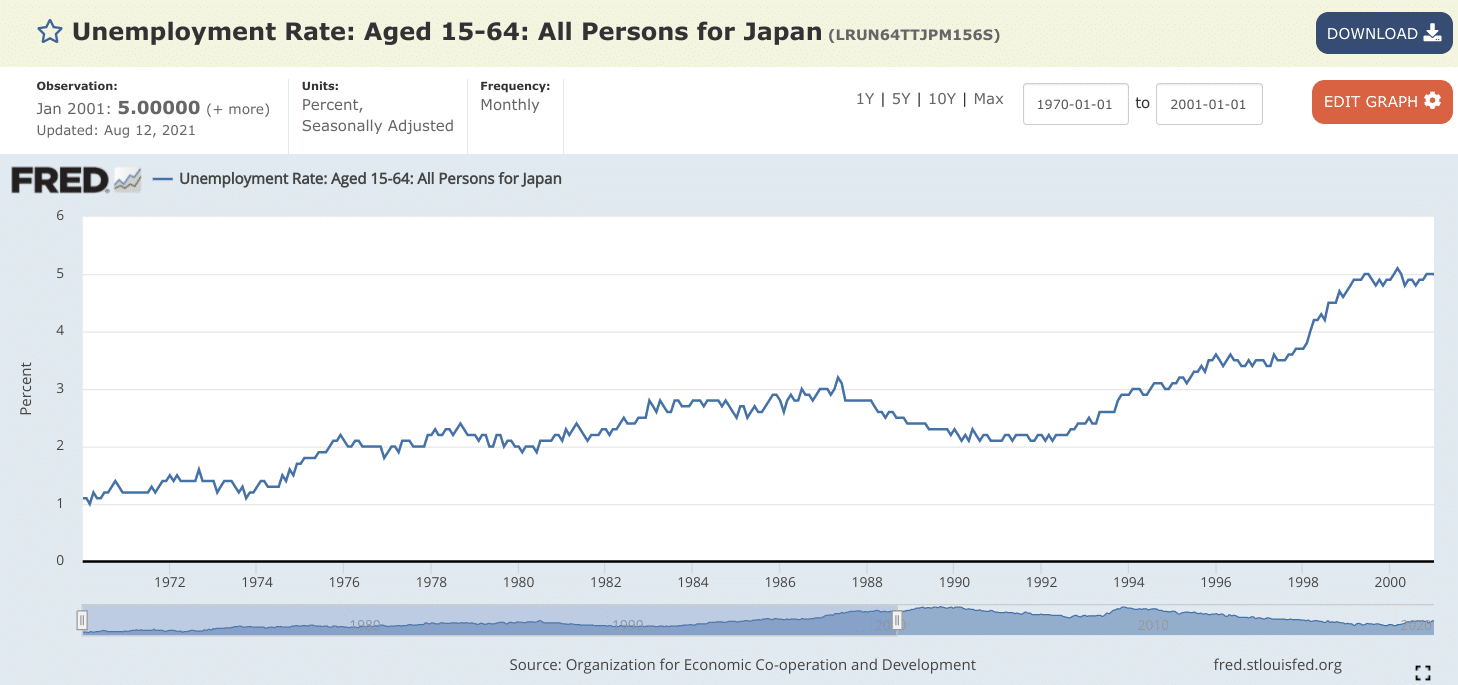
Task: Click the gear icon on EDIT GRAPH button
Action: pos(1434,102)
